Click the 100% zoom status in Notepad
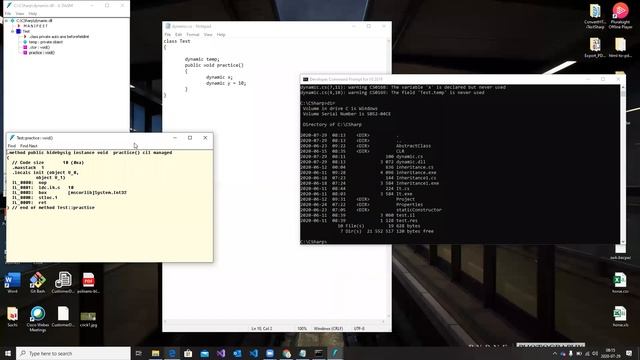The height and width of the screenshot is (360, 640). [302, 328]
